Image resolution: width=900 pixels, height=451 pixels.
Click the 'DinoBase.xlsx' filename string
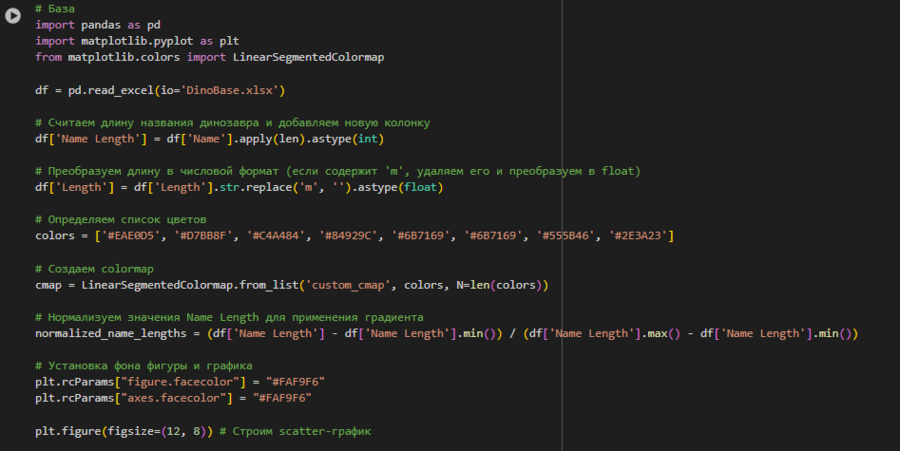[232, 90]
